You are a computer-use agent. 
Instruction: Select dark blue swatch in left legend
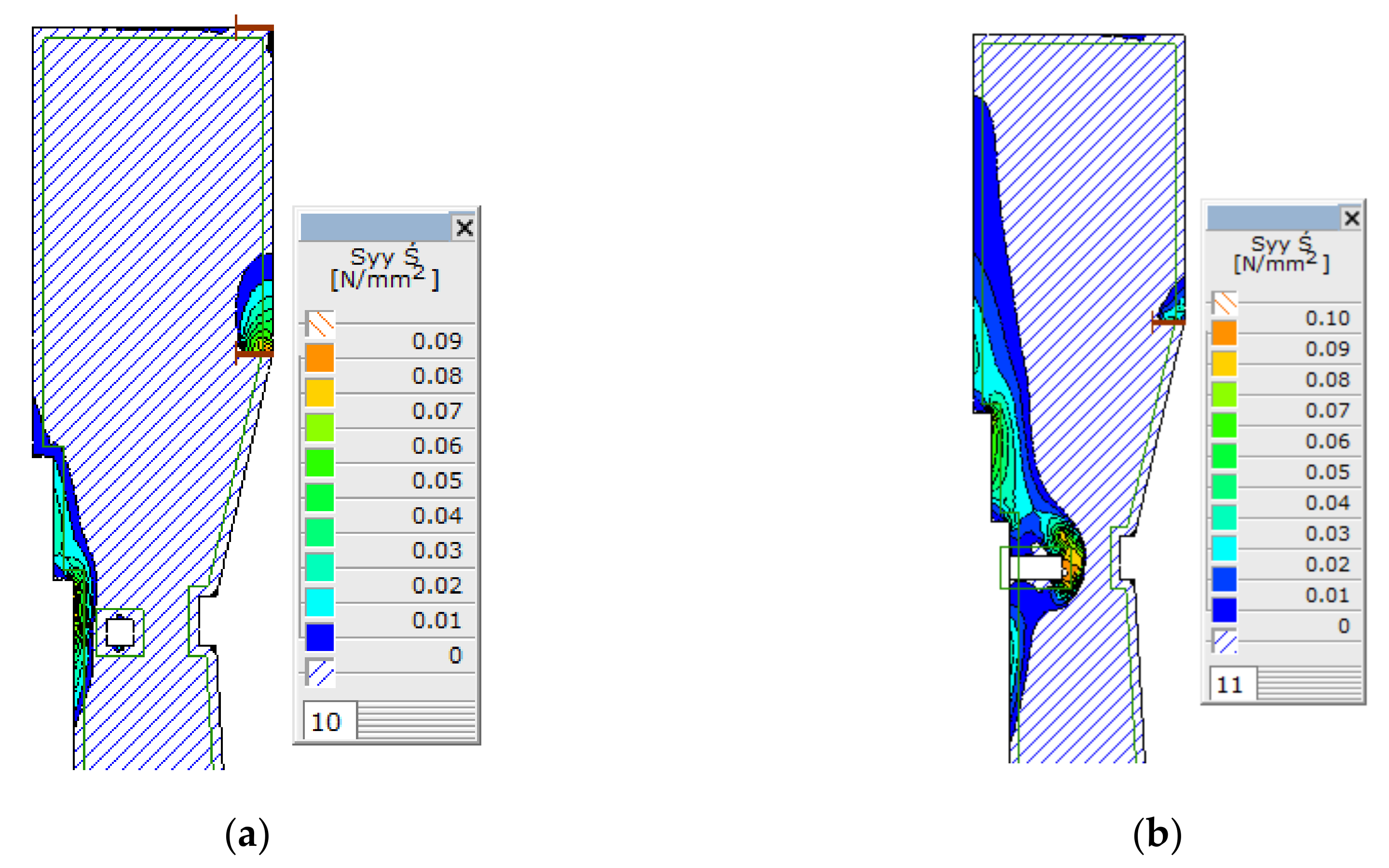pos(319,637)
